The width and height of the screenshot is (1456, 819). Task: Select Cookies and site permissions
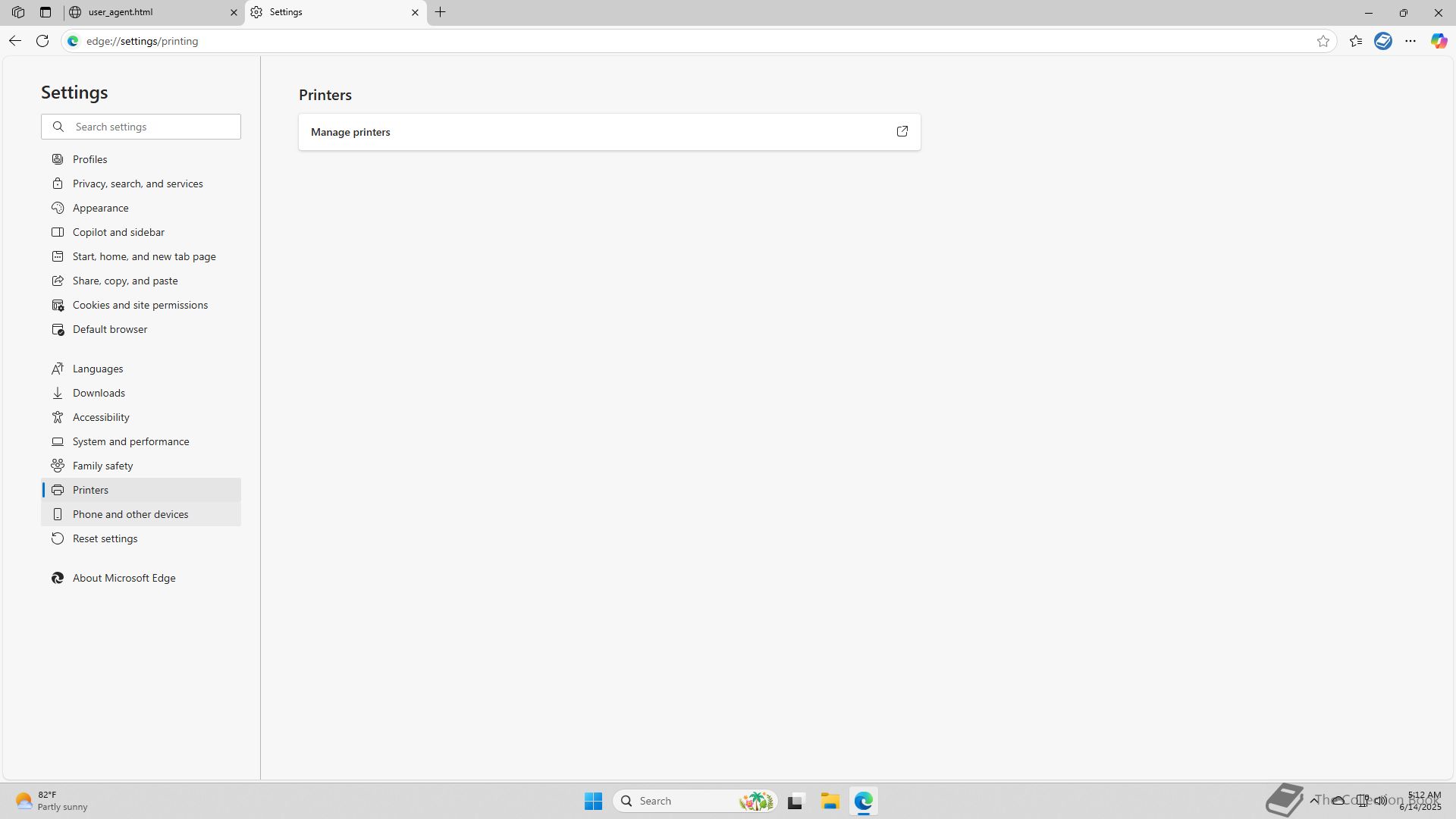click(x=140, y=305)
